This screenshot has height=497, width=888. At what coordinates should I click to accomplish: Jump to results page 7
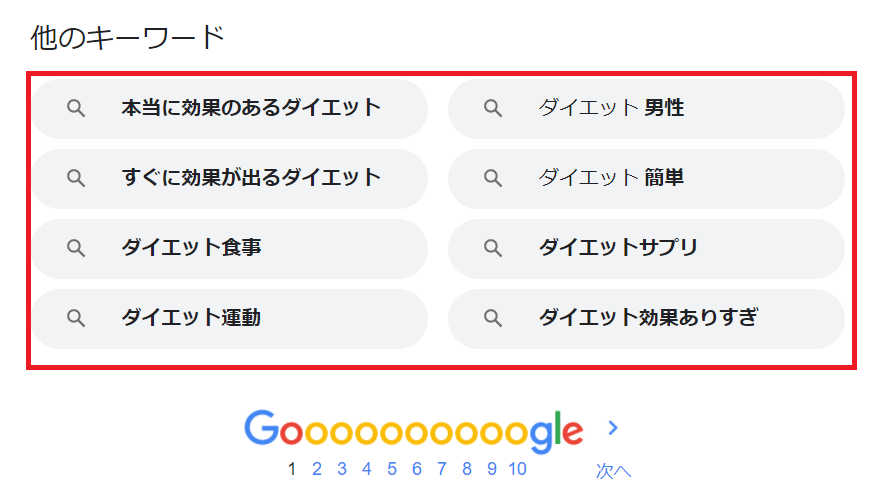click(442, 469)
